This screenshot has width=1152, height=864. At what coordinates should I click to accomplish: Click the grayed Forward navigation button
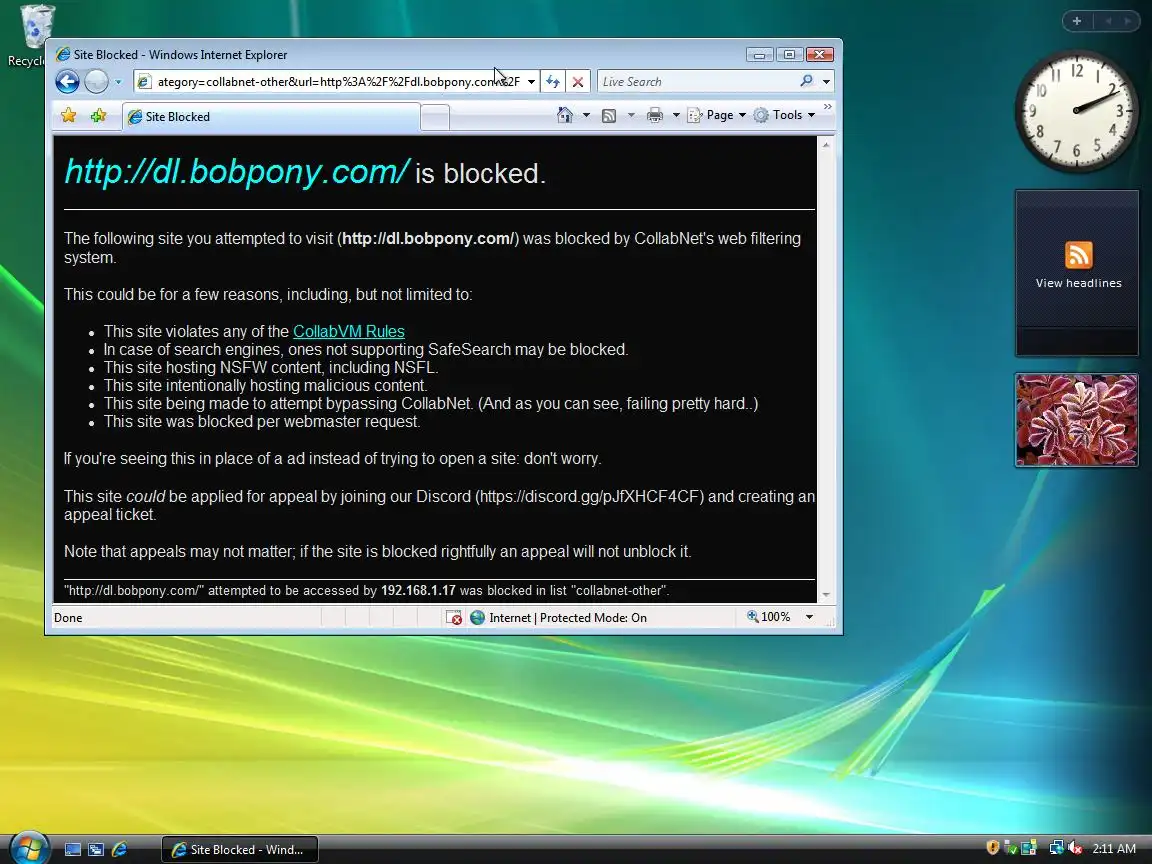pyautogui.click(x=96, y=82)
